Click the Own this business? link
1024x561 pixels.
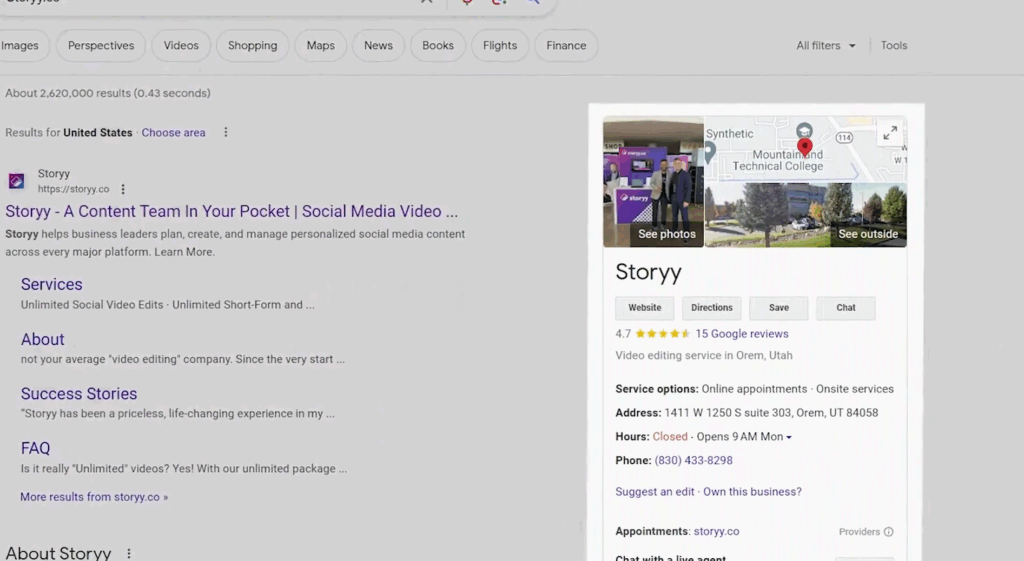[x=752, y=492]
